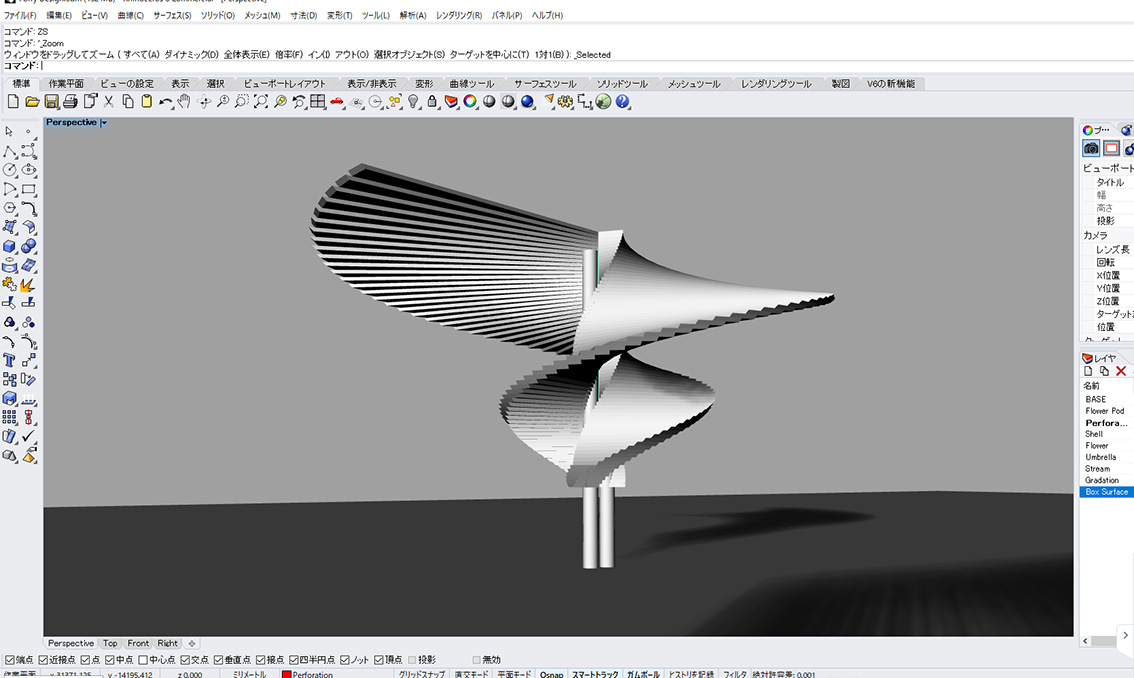Image resolution: width=1134 pixels, height=678 pixels.
Task: Toggle the 端点 osnap checkbox
Action: tap(10, 660)
